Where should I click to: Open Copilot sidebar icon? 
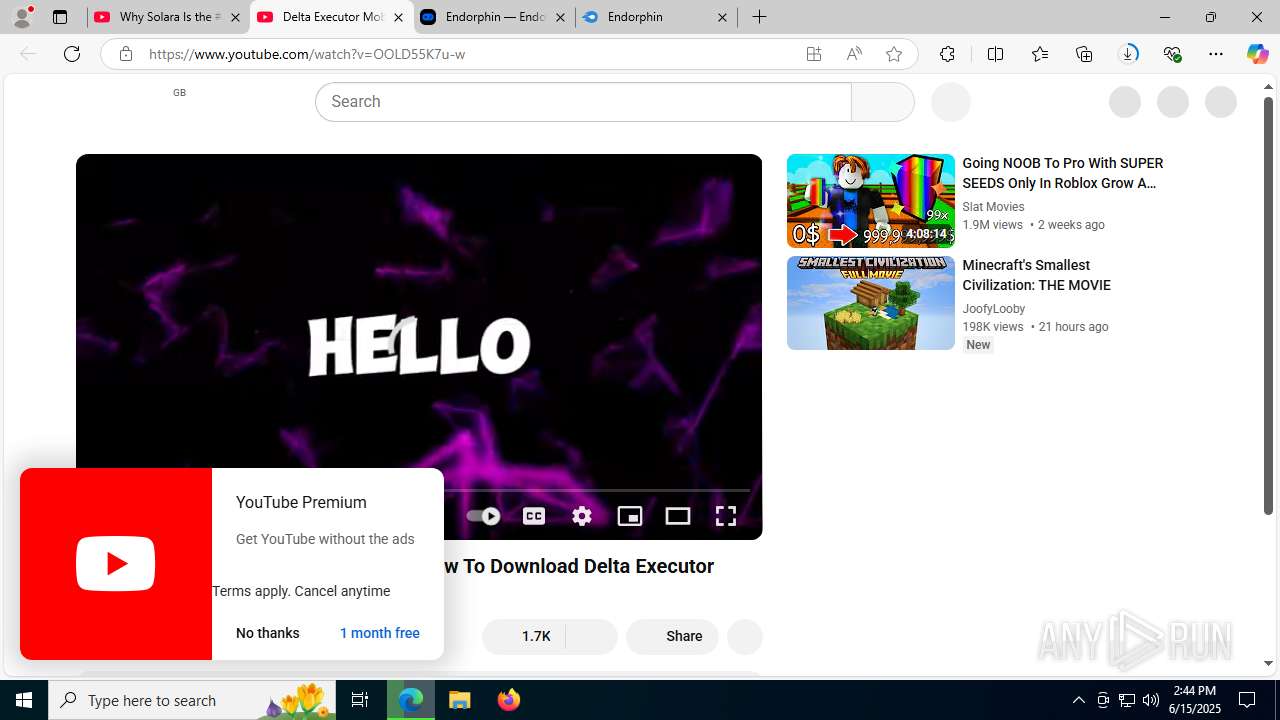pyautogui.click(x=1258, y=54)
